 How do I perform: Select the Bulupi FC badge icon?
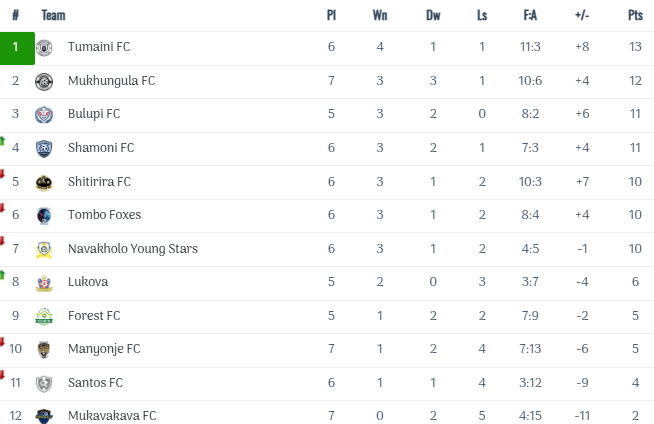(x=44, y=115)
